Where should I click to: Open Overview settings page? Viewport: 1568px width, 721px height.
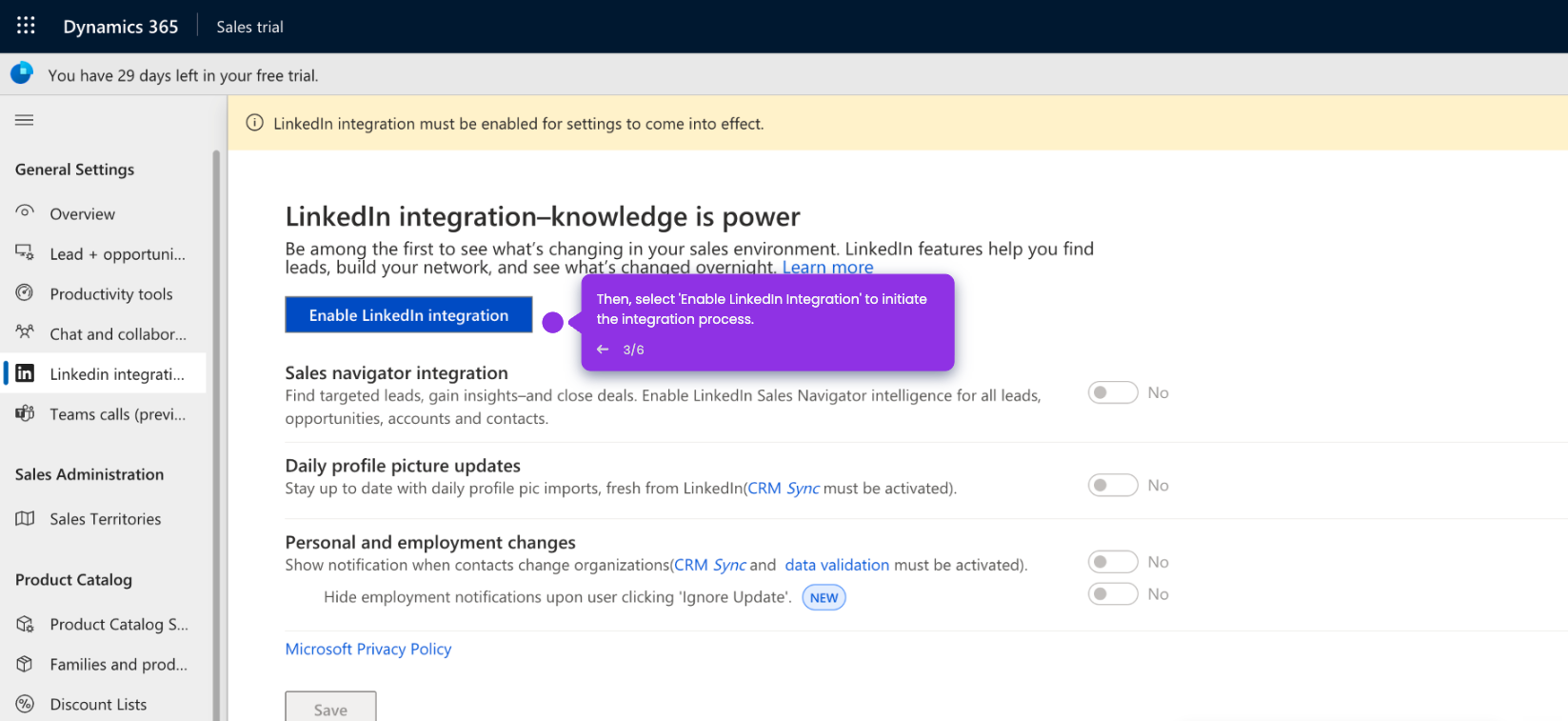coord(104,213)
